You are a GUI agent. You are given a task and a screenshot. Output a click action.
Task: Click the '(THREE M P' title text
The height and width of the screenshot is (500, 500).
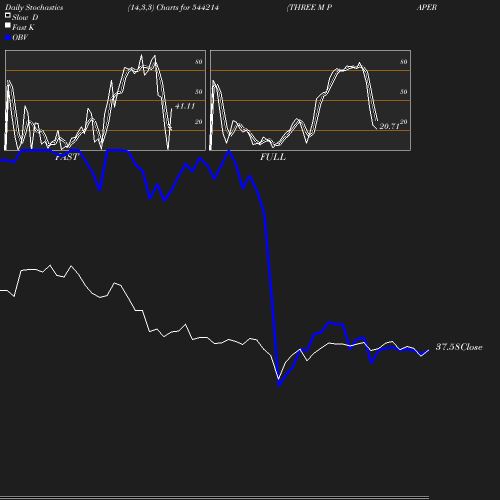click(309, 8)
